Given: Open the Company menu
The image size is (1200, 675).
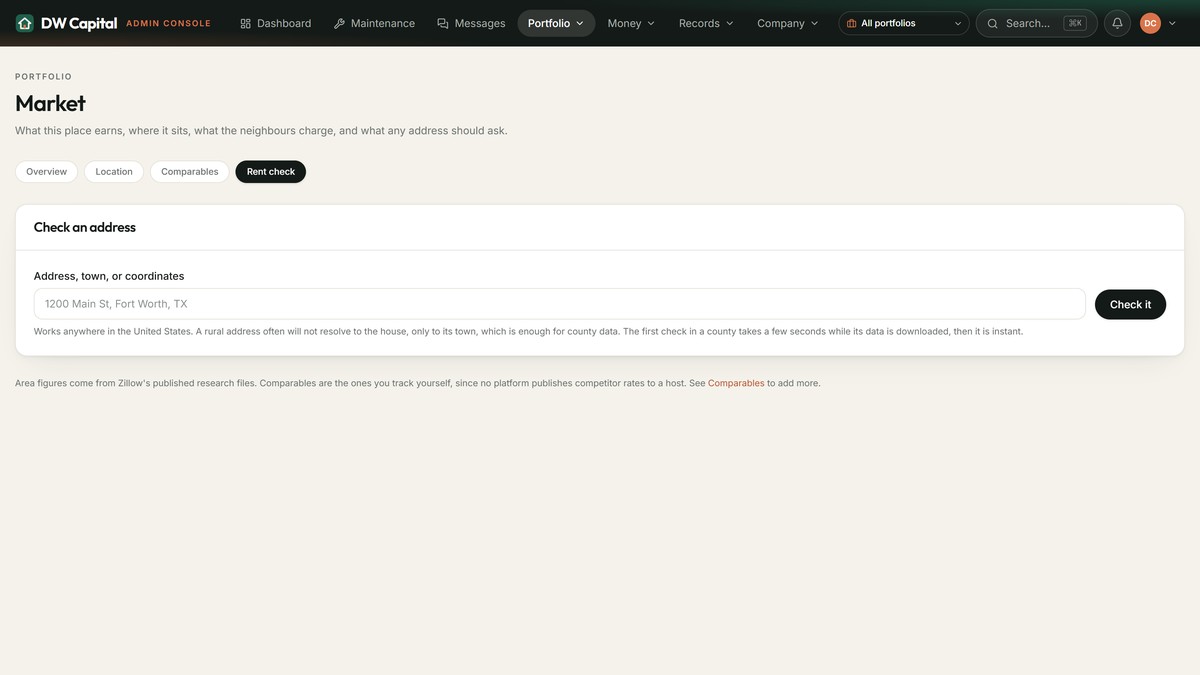Looking at the screenshot, I should click(788, 23).
